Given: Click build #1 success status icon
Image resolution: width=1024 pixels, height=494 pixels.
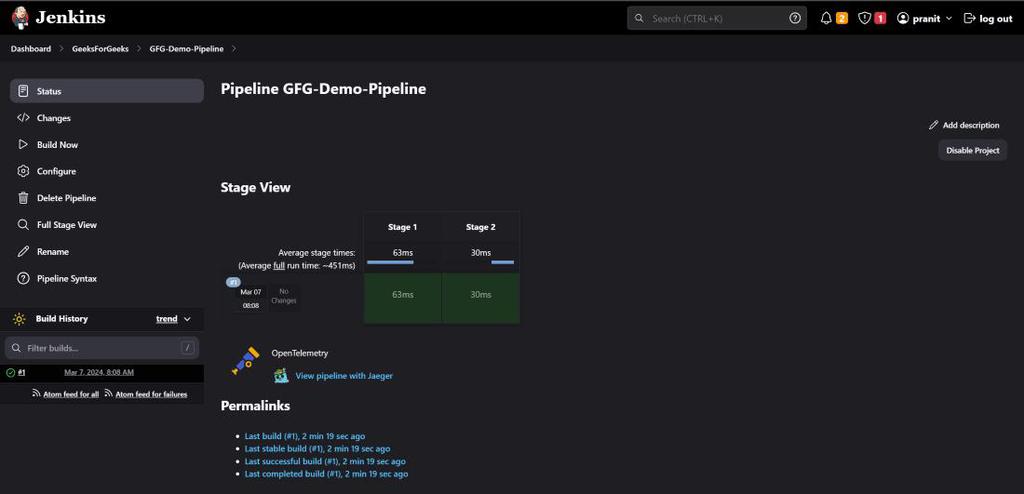Looking at the screenshot, I should [10, 372].
